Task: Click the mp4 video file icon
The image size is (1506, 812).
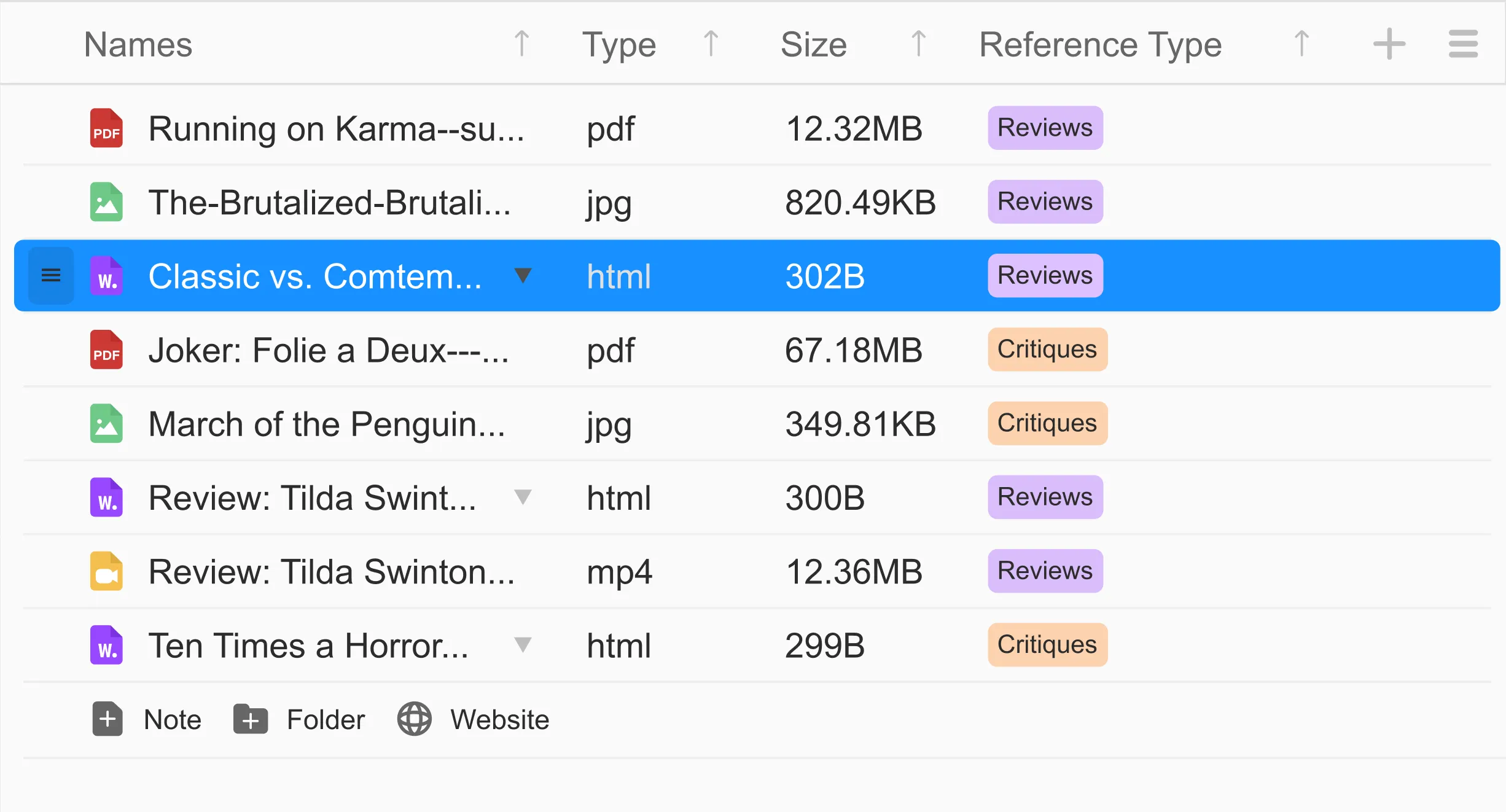Action: (x=106, y=571)
